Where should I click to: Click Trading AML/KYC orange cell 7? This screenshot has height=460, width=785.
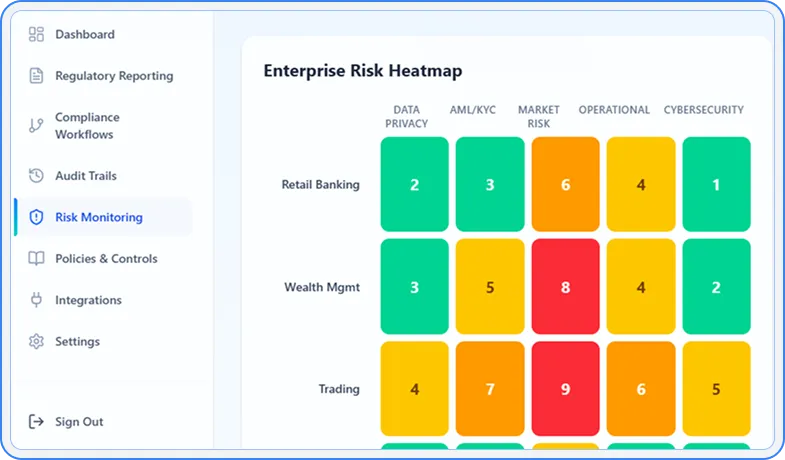click(490, 389)
